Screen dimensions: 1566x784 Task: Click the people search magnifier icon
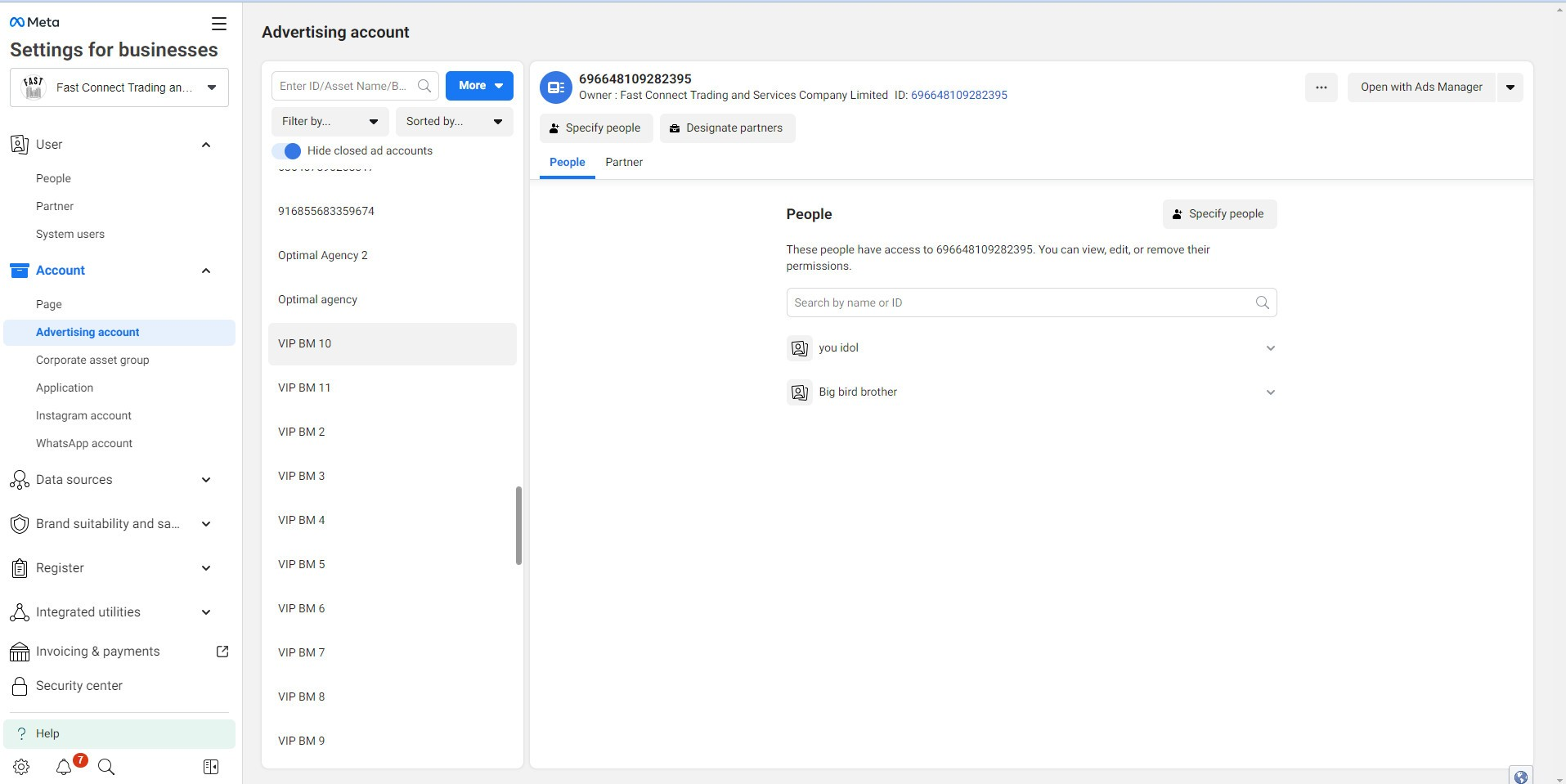pos(1263,302)
